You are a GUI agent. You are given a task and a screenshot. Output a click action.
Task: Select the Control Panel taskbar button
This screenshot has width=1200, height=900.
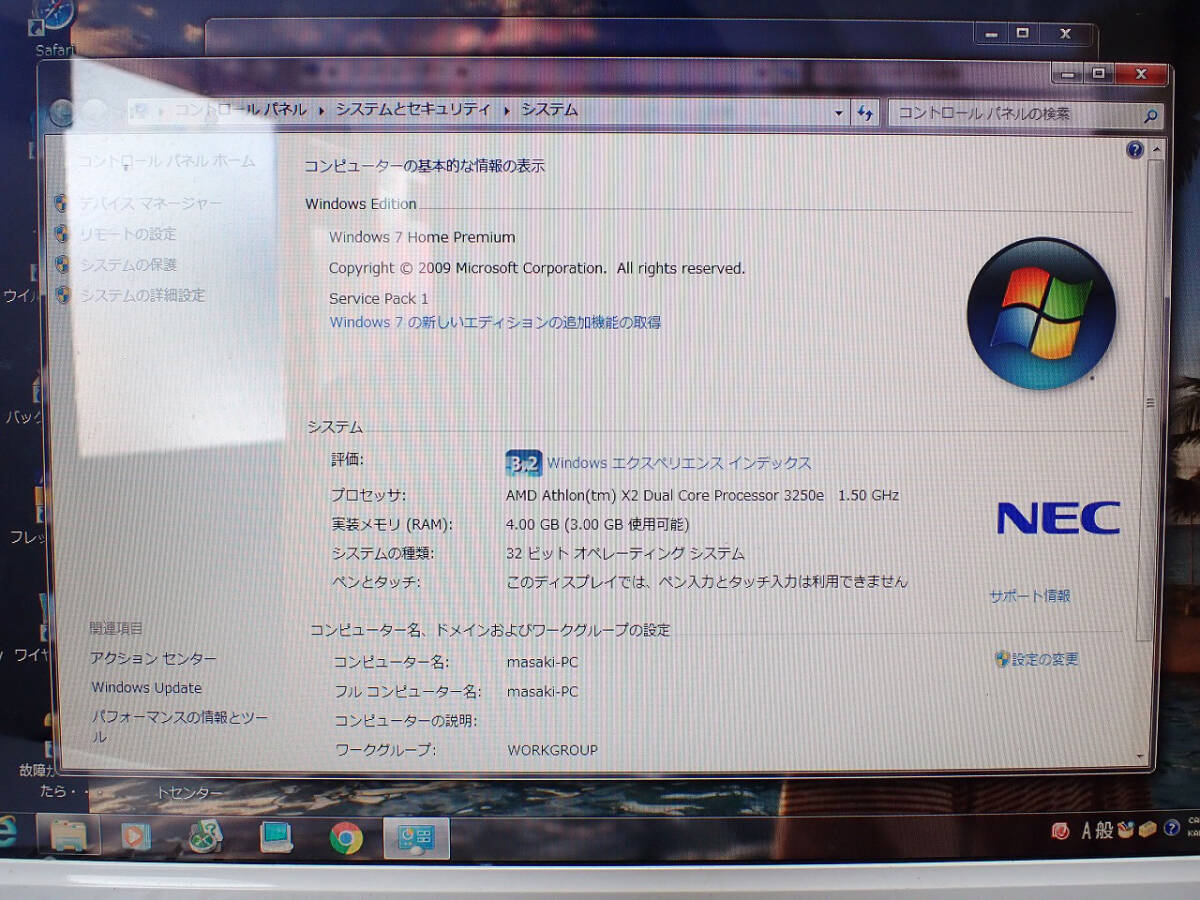[x=416, y=838]
